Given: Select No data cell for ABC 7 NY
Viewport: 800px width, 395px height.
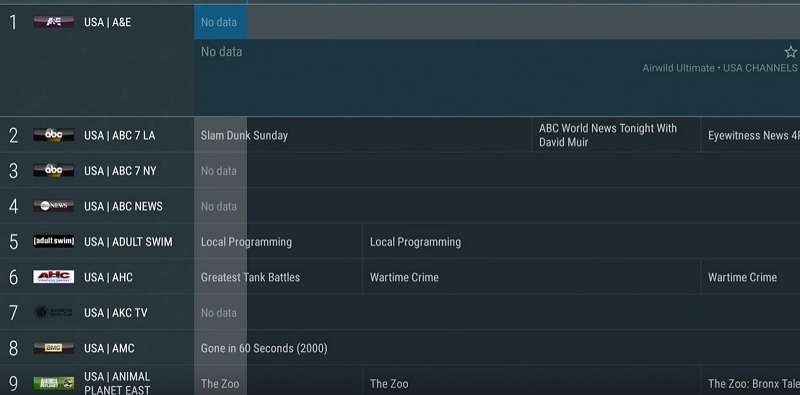Looking at the screenshot, I should coord(497,170).
